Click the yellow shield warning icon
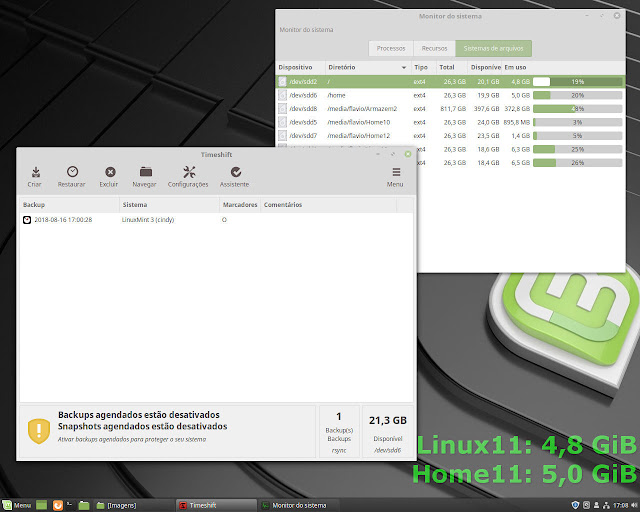The image size is (640, 512). coord(39,431)
